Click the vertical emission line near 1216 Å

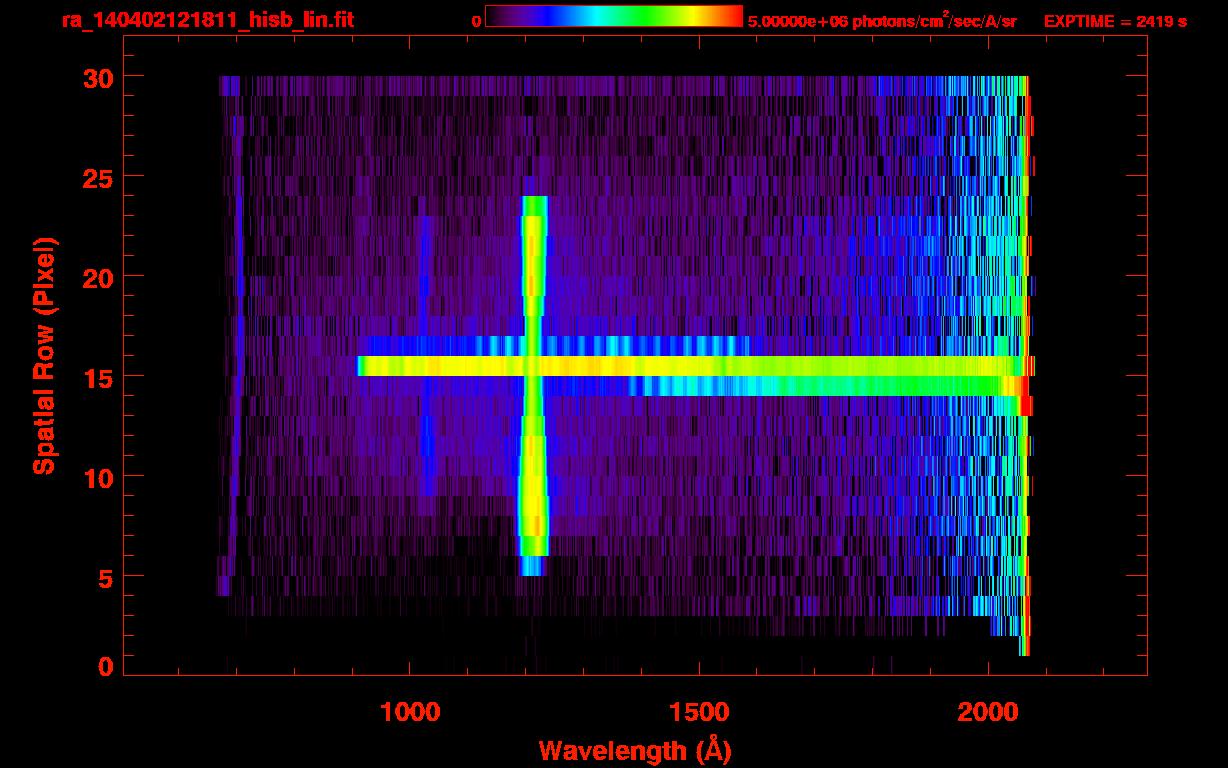click(533, 386)
